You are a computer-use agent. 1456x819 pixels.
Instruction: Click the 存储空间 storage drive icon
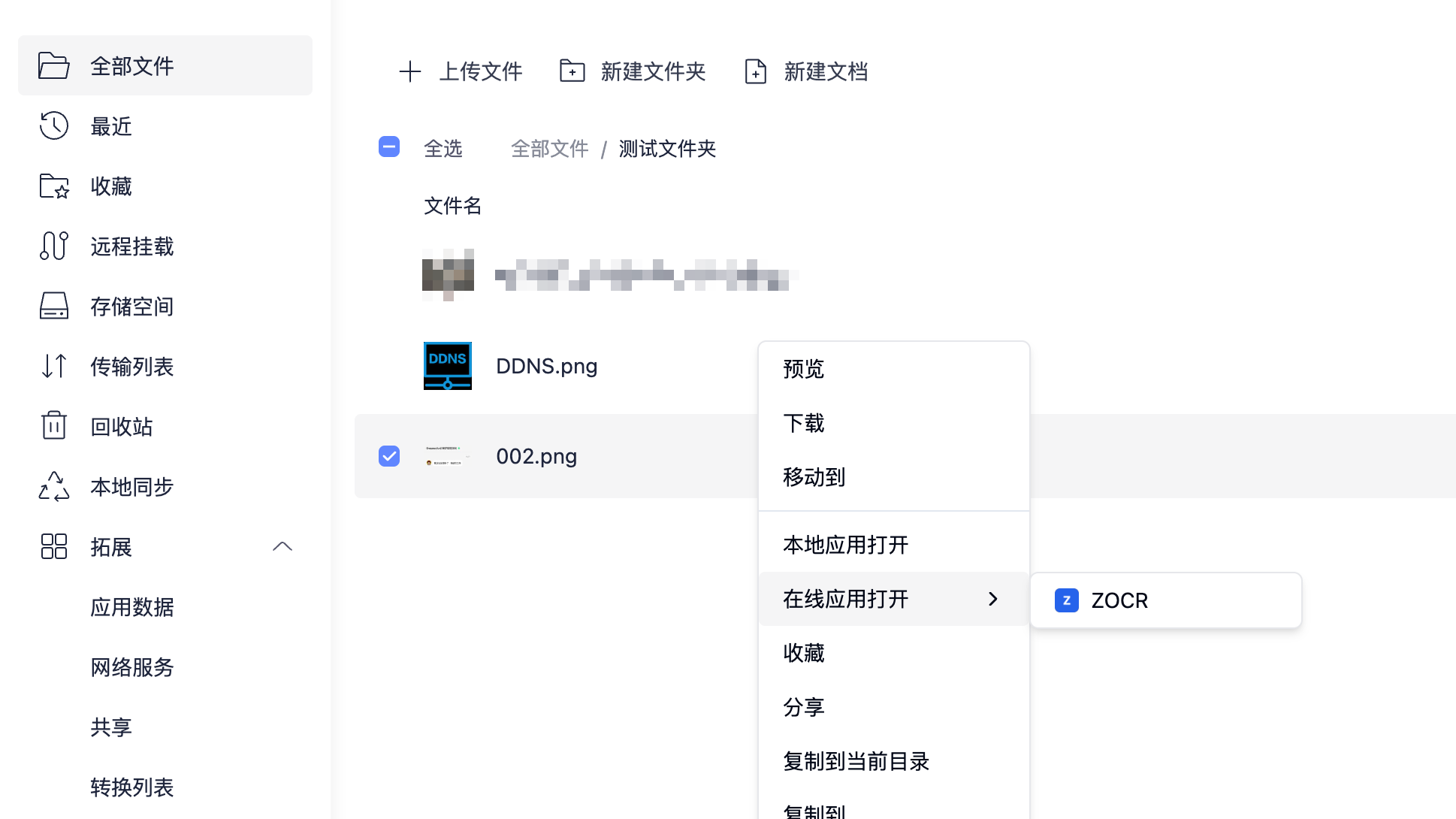click(x=54, y=306)
